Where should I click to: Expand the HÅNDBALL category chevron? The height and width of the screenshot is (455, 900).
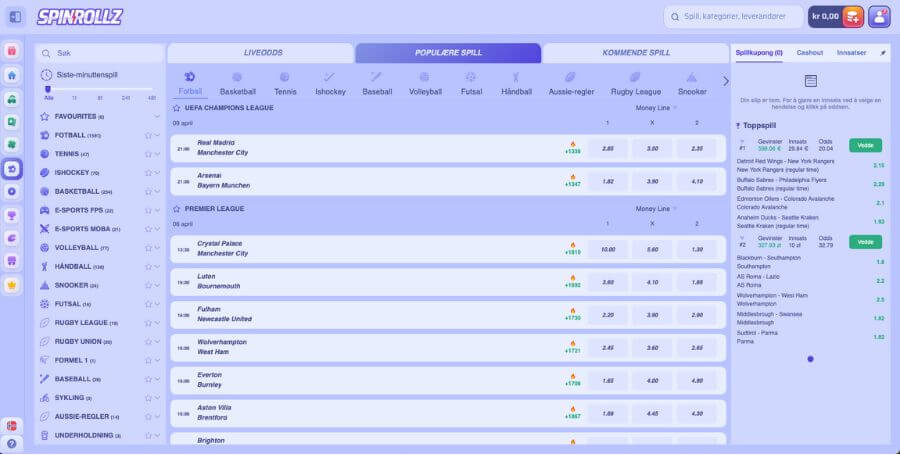(157, 267)
